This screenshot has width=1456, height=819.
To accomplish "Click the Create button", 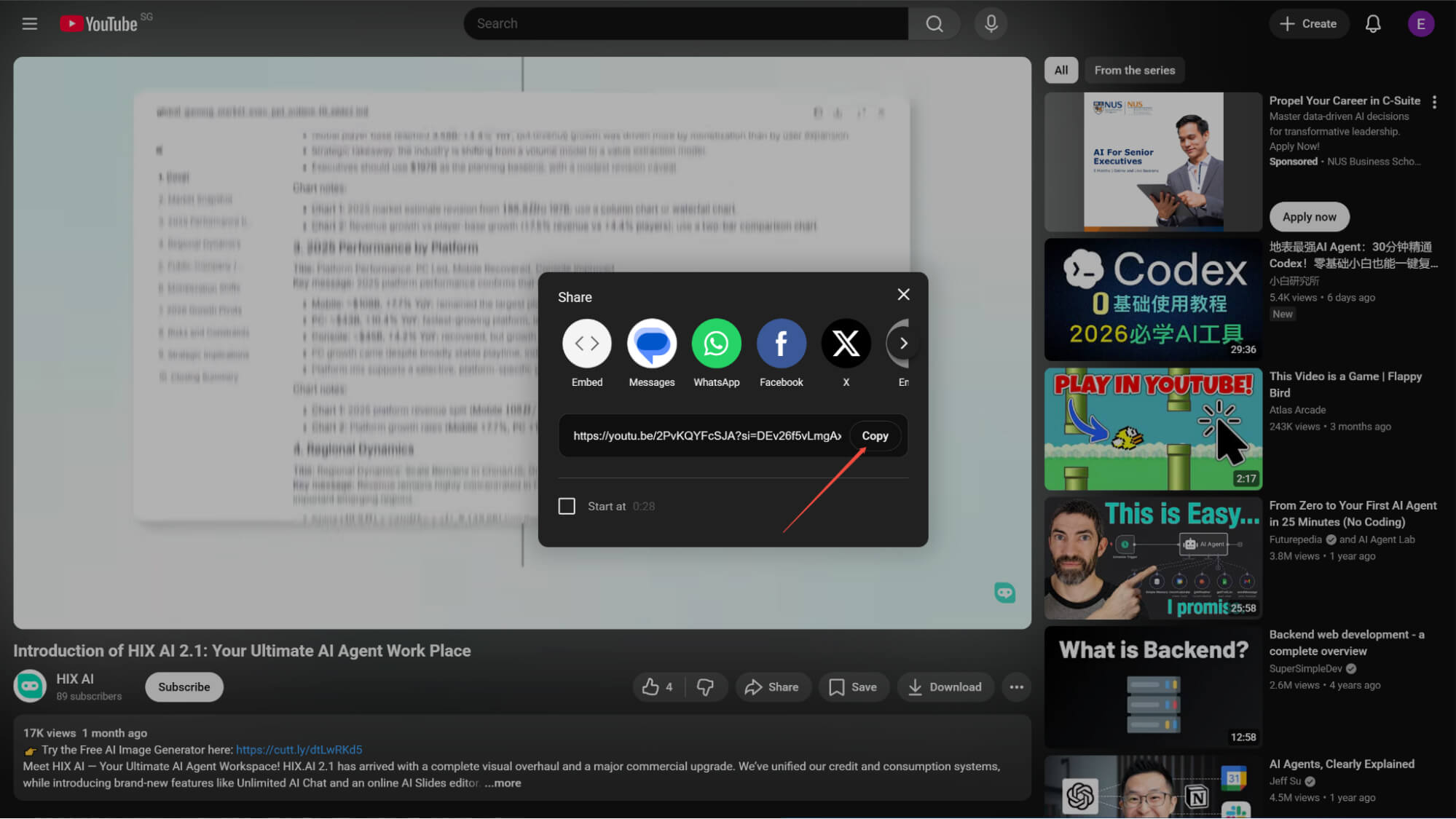I will pos(1308,24).
